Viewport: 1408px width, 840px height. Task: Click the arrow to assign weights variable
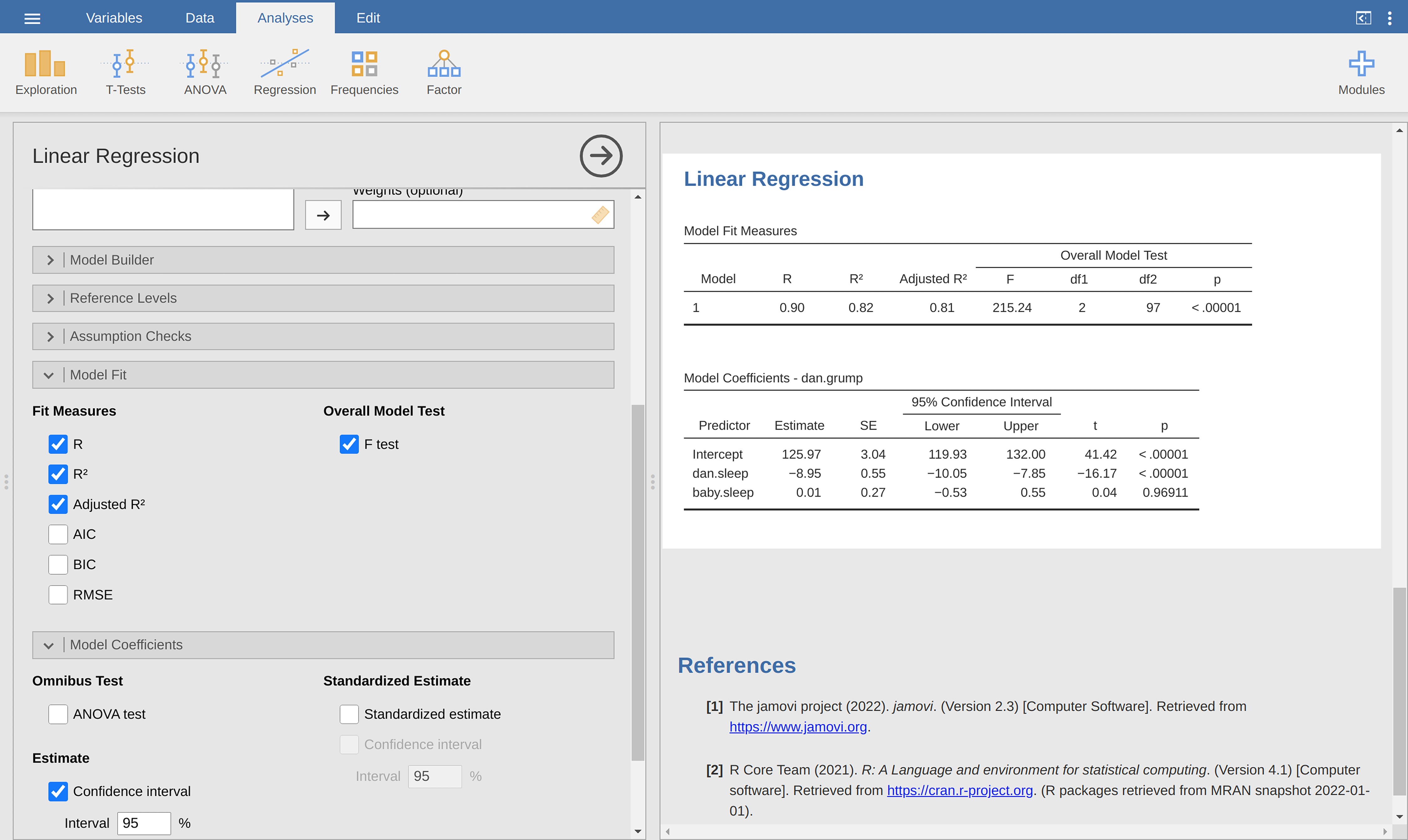click(x=323, y=215)
